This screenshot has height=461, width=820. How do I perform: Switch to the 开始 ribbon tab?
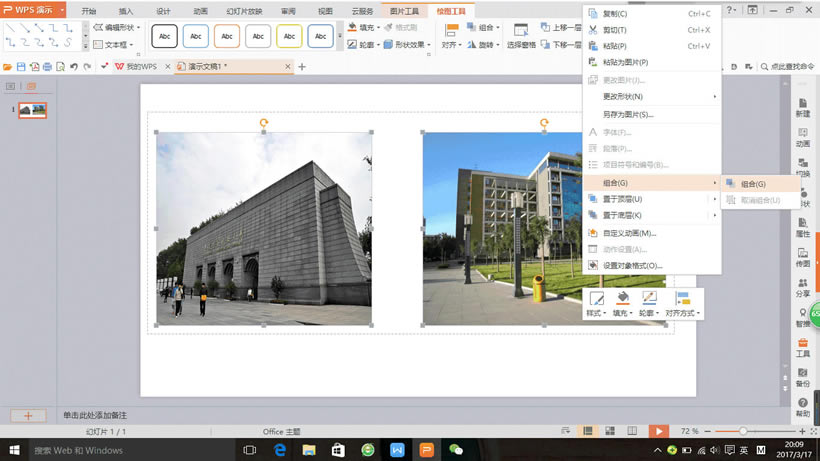[89, 11]
